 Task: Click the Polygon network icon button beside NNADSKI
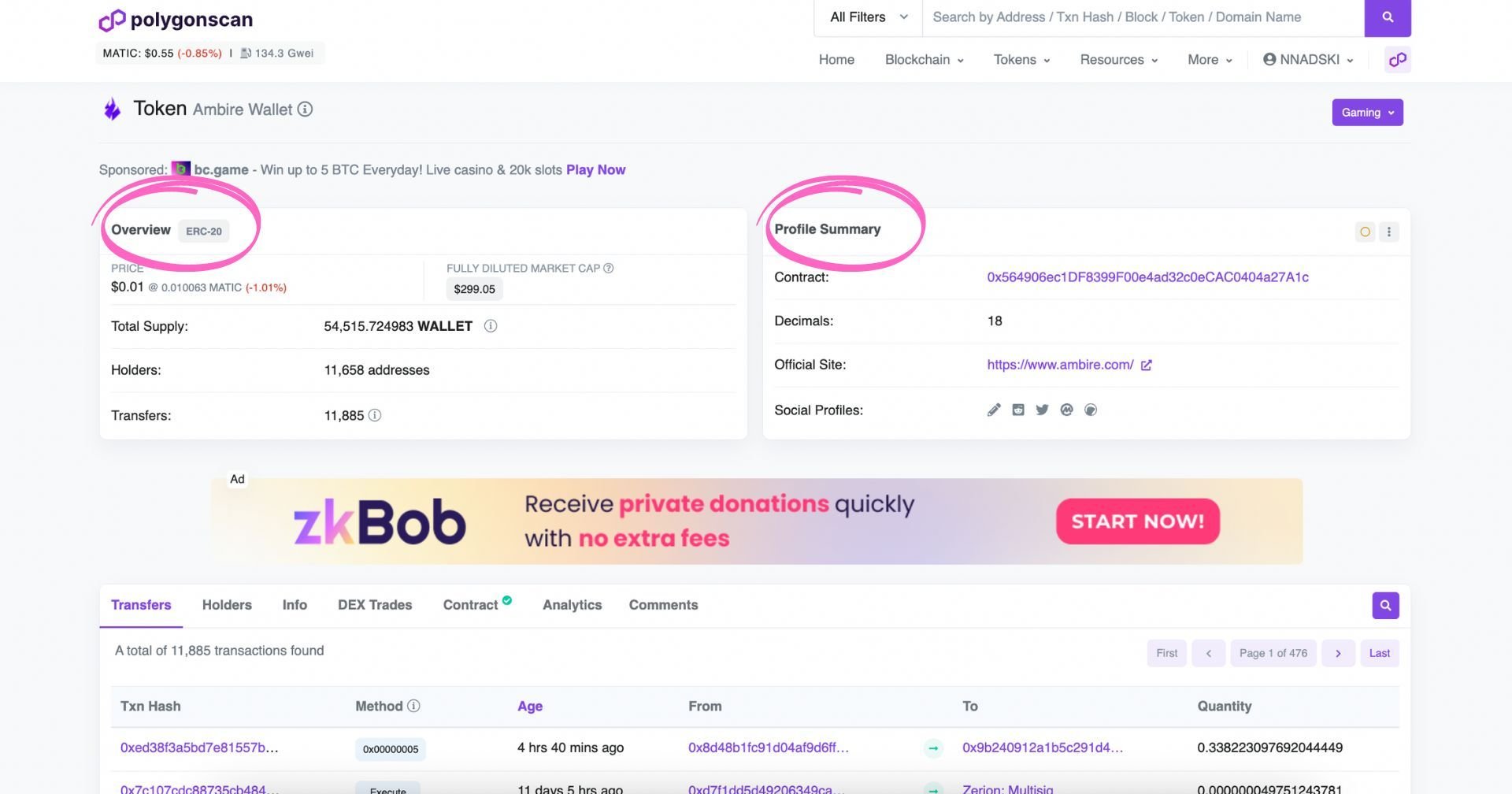(1398, 60)
